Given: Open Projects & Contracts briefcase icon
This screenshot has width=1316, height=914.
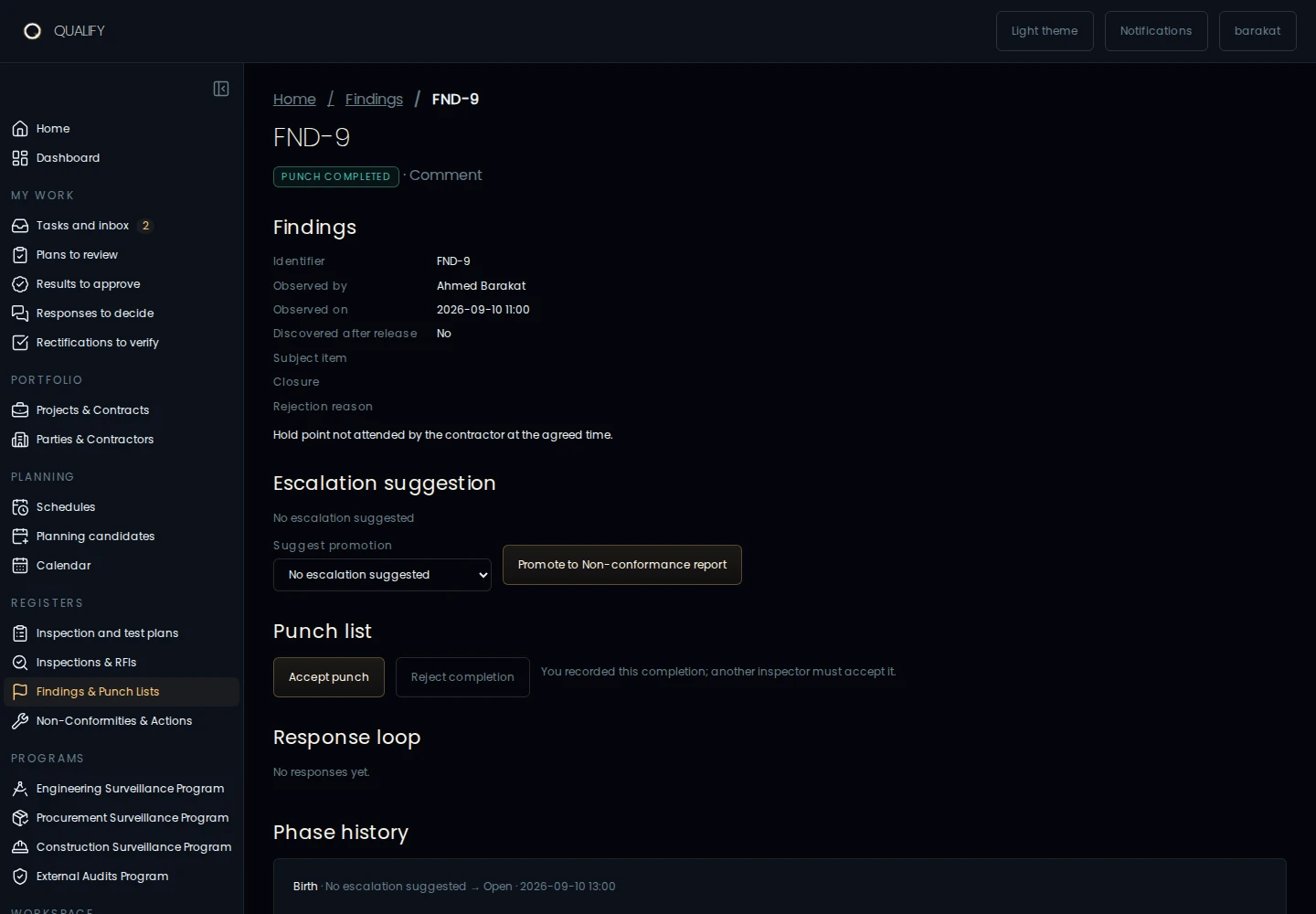Looking at the screenshot, I should coord(20,410).
